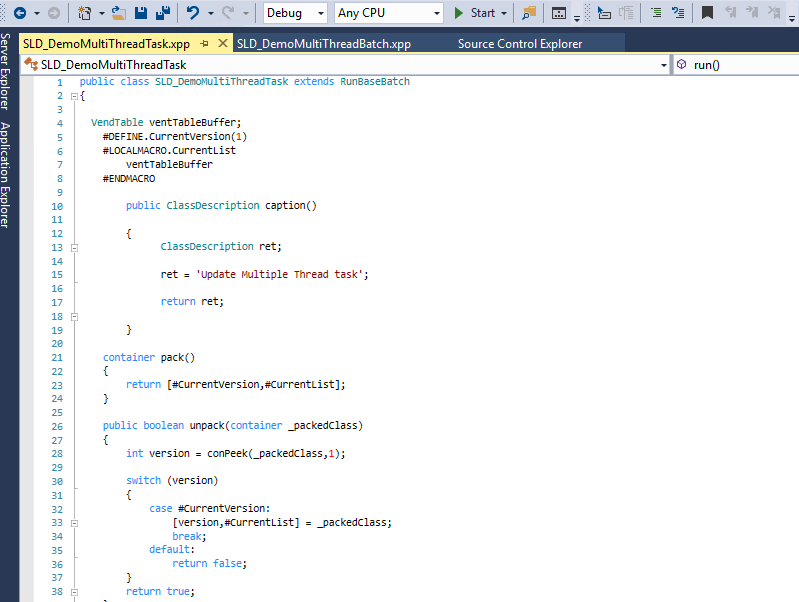
Task: Click 'return false;' on line 36
Action: [209, 563]
